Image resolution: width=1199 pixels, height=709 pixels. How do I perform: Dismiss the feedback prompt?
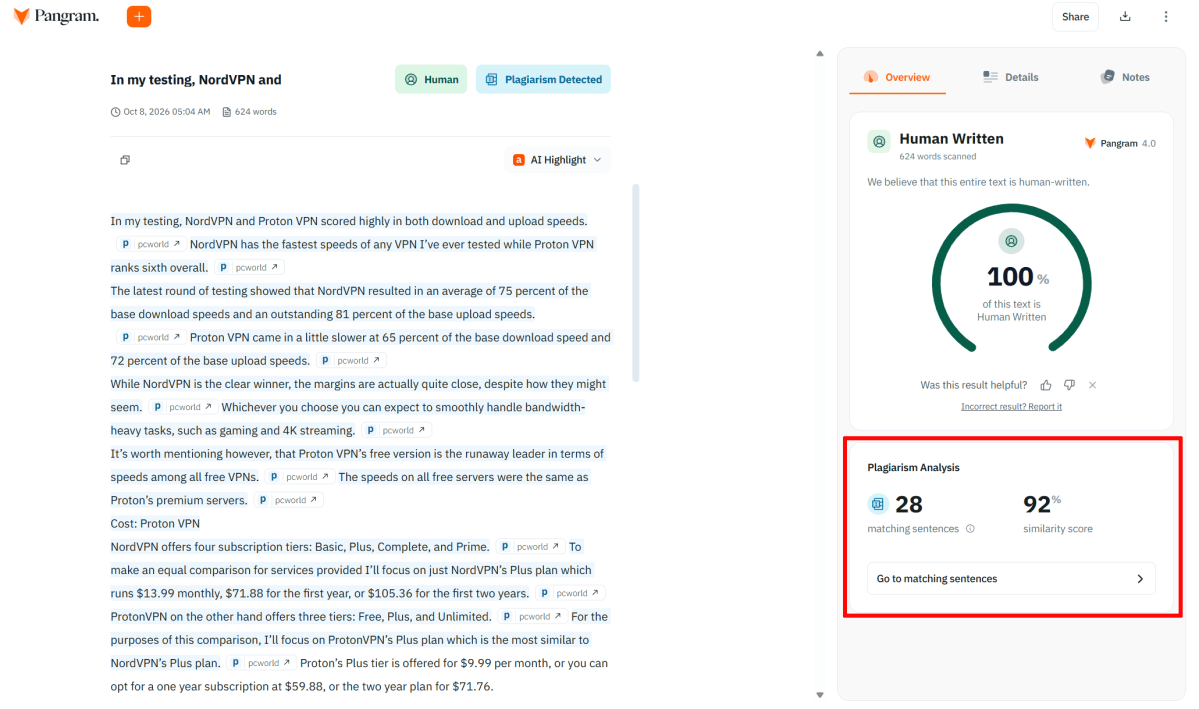pos(1092,385)
